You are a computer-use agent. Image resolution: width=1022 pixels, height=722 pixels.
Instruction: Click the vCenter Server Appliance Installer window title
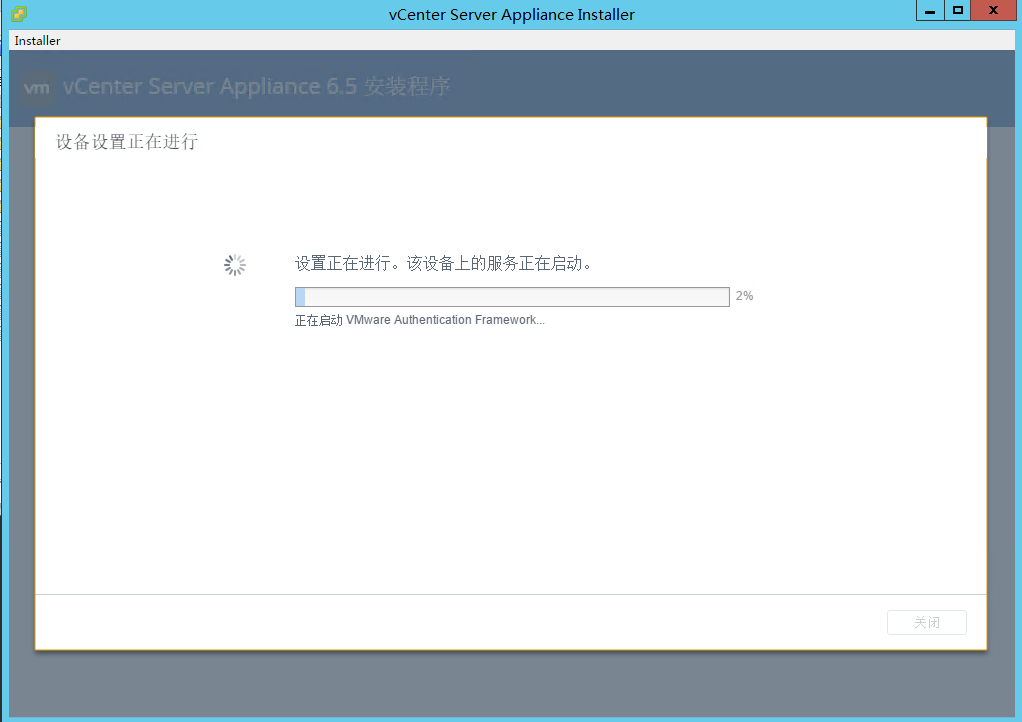[x=511, y=14]
